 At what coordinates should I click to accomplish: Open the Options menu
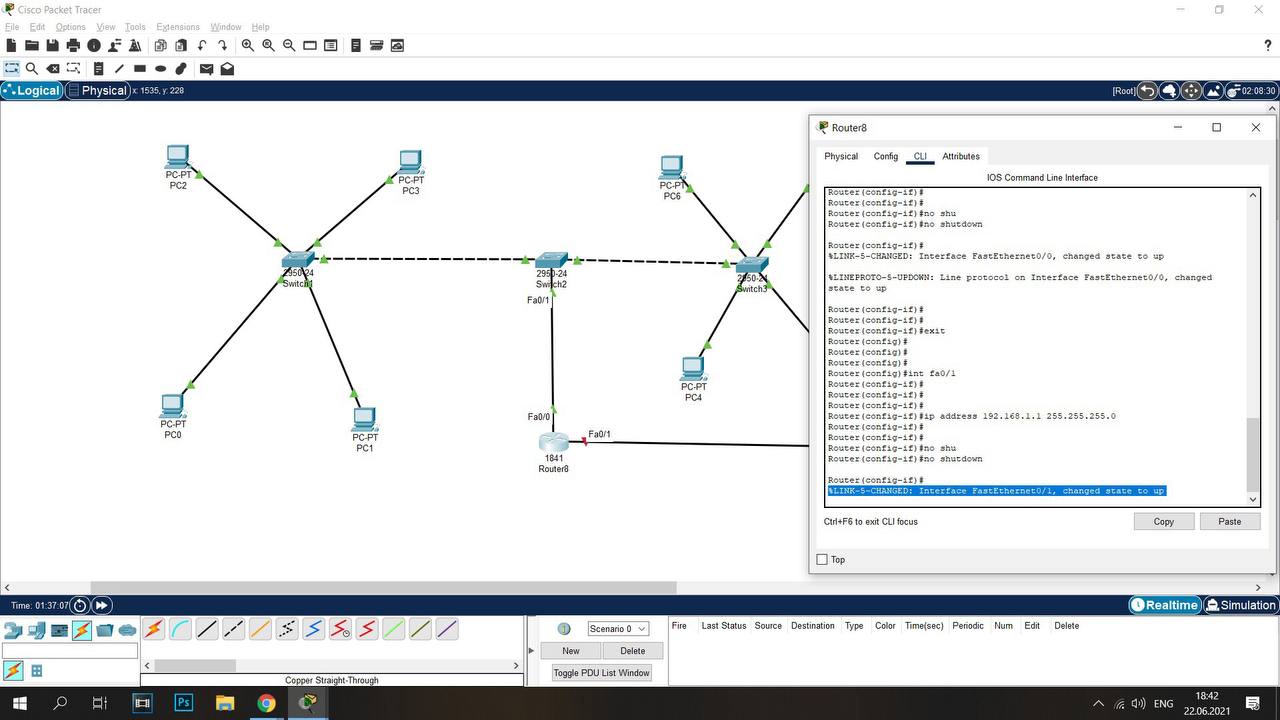tap(70, 27)
